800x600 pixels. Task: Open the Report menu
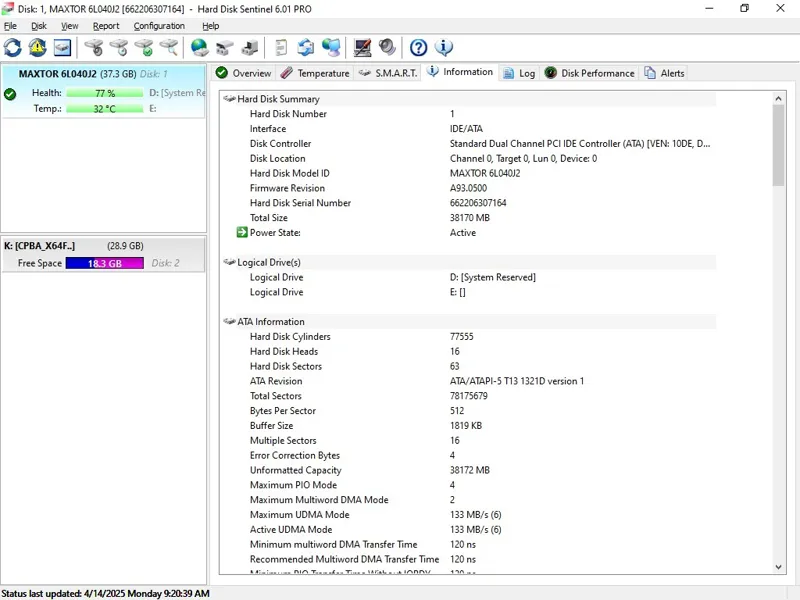click(106, 26)
